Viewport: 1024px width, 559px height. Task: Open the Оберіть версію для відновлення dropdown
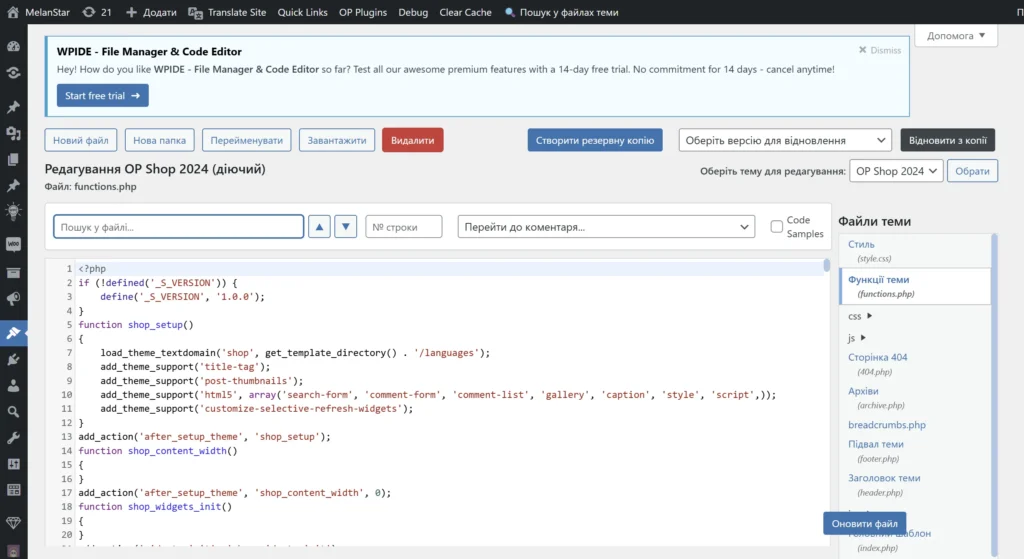coord(784,140)
